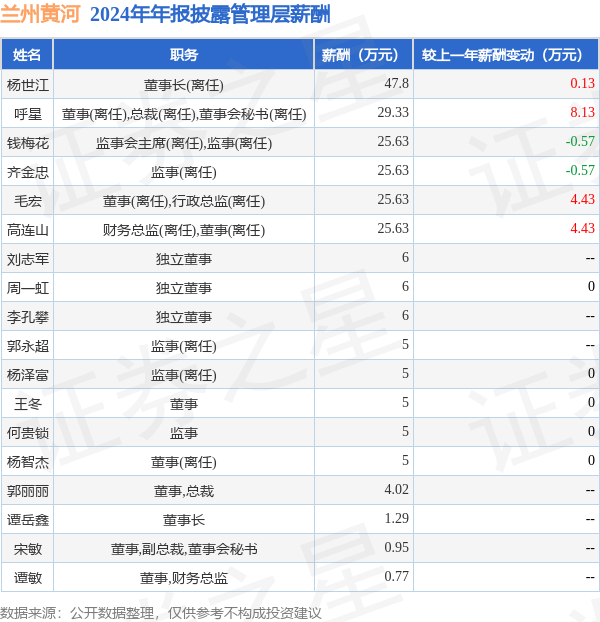This screenshot has height=622, width=600.
Task: Click the name 王冬
Action: coord(28,404)
